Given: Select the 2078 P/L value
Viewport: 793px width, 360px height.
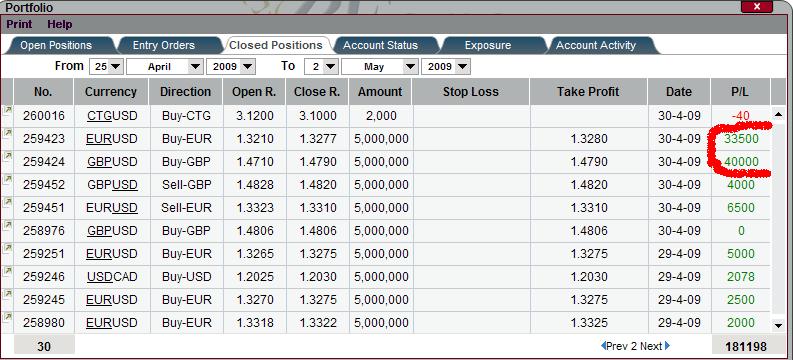Looking at the screenshot, I should tap(741, 277).
